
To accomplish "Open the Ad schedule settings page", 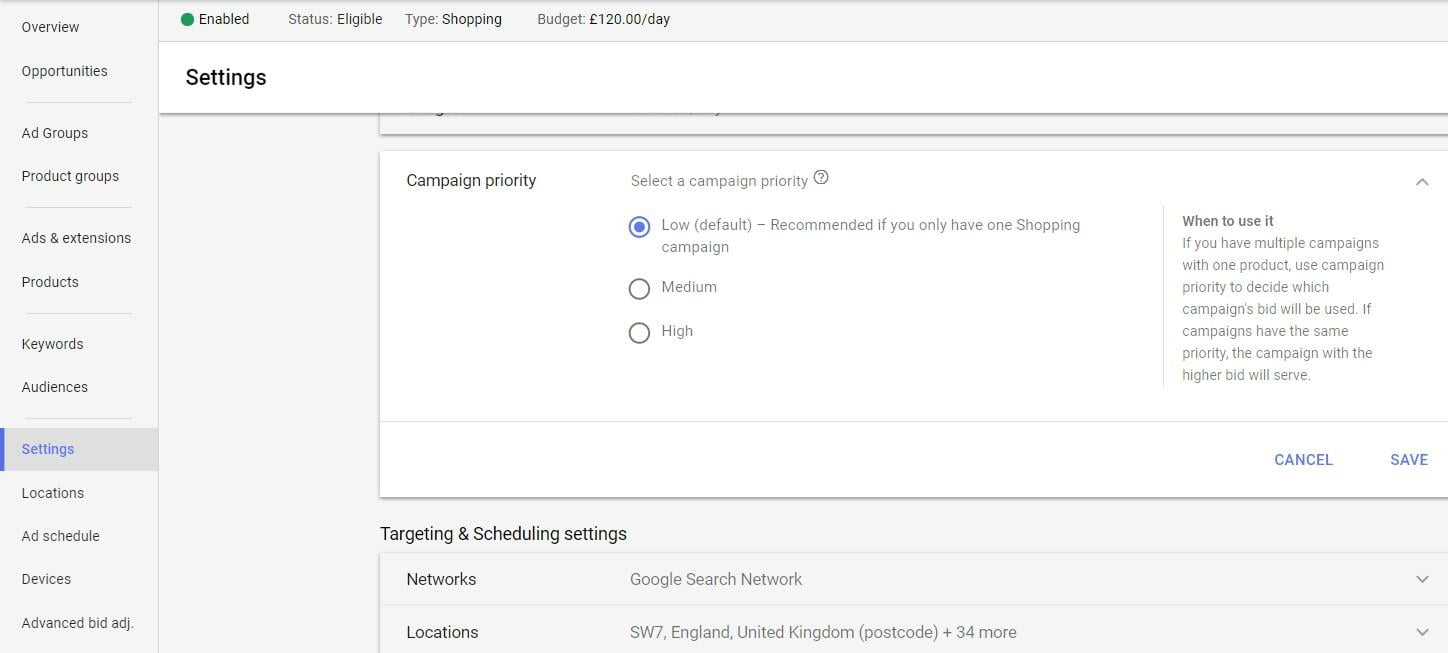I will (x=60, y=536).
